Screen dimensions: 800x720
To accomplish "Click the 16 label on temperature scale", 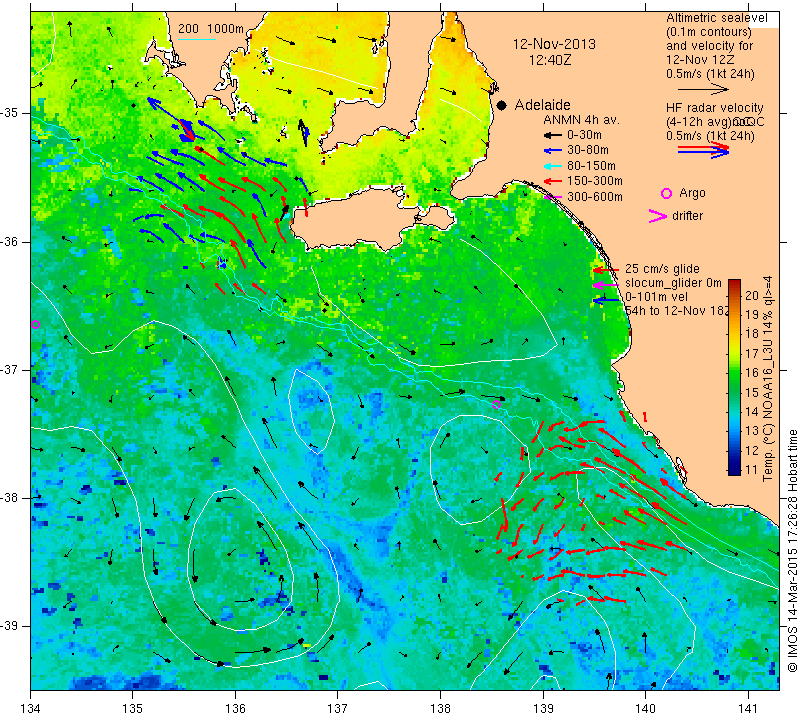I will 752,373.
